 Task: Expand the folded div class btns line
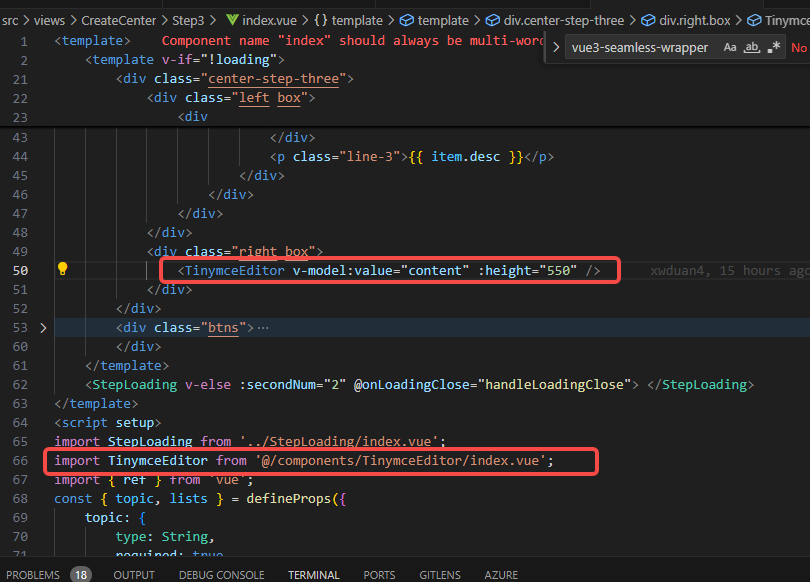point(43,328)
